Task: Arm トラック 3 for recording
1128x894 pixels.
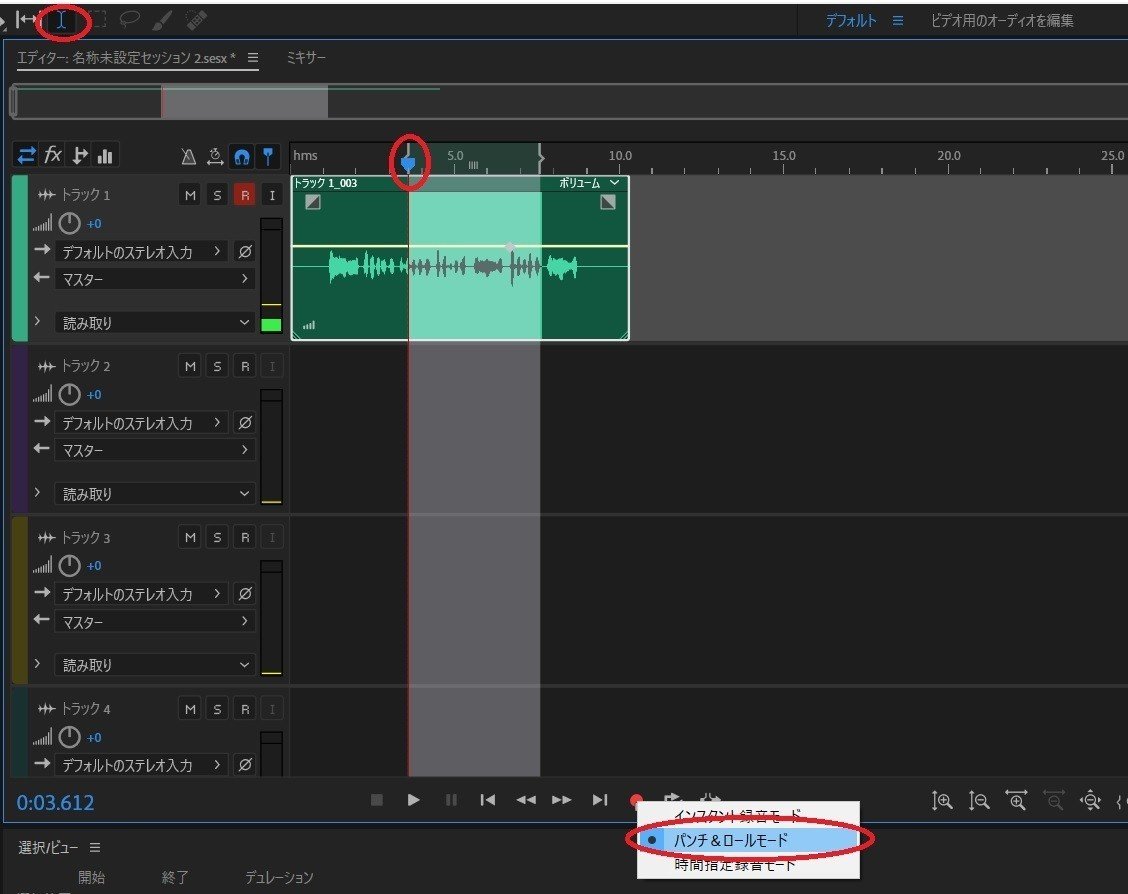Action: (x=245, y=537)
